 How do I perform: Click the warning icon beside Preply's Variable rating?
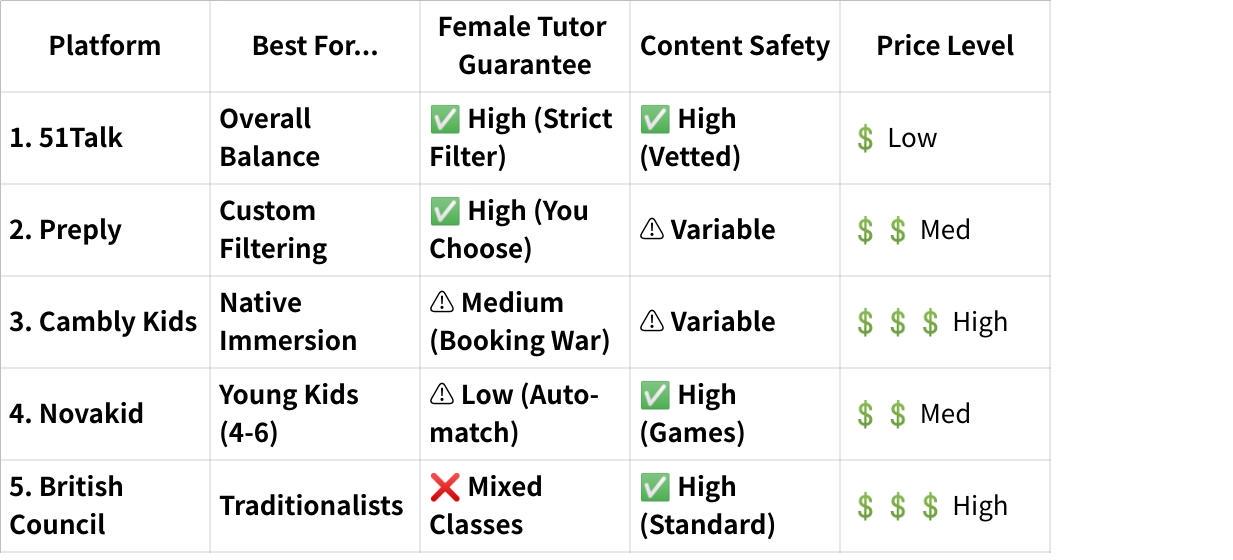pyautogui.click(x=651, y=230)
